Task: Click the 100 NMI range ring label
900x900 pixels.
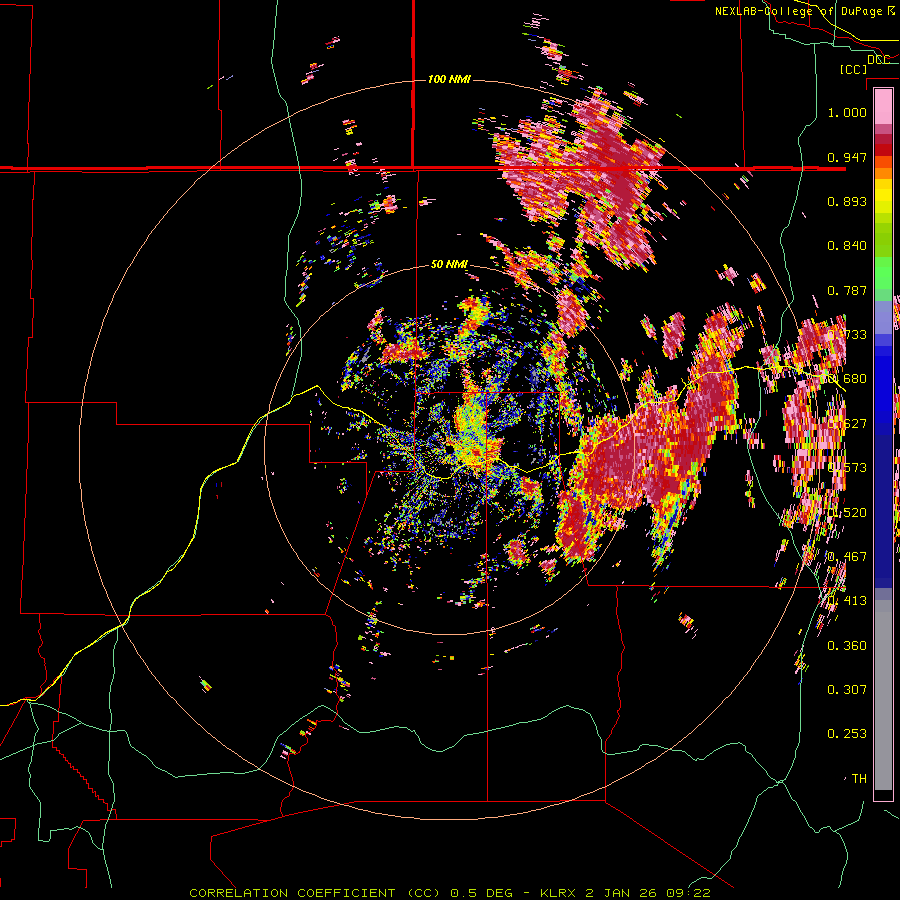Action: click(x=449, y=79)
